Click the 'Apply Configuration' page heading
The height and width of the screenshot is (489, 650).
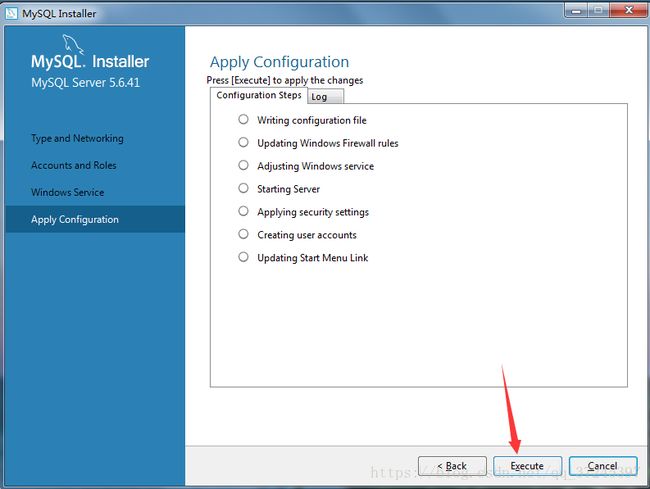279,62
